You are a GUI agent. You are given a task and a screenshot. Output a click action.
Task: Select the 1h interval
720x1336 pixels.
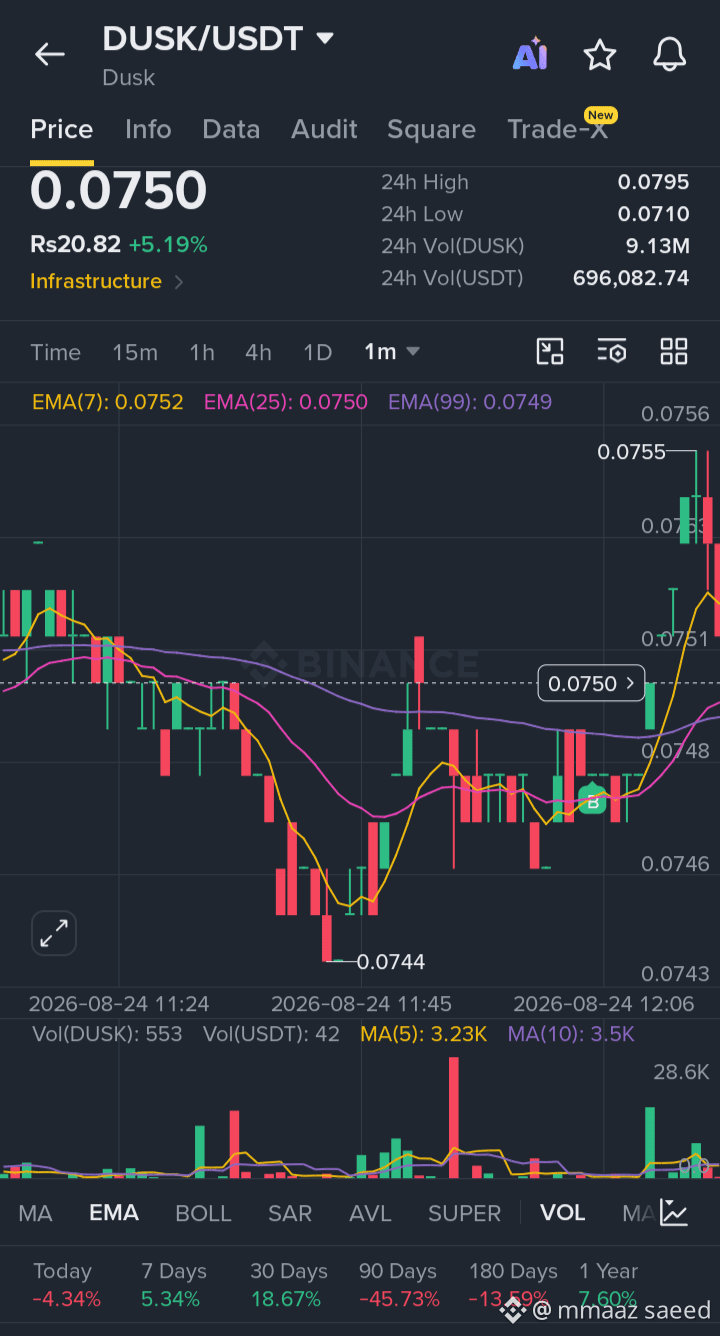[x=202, y=352]
